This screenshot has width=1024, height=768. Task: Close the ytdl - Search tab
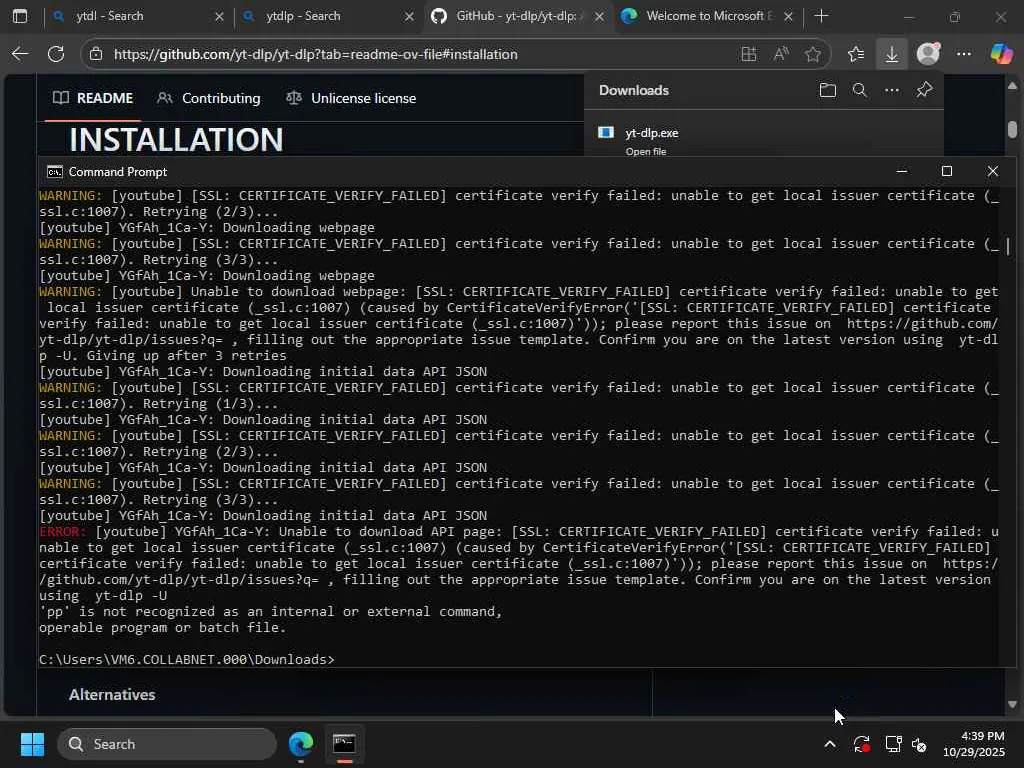(219, 16)
